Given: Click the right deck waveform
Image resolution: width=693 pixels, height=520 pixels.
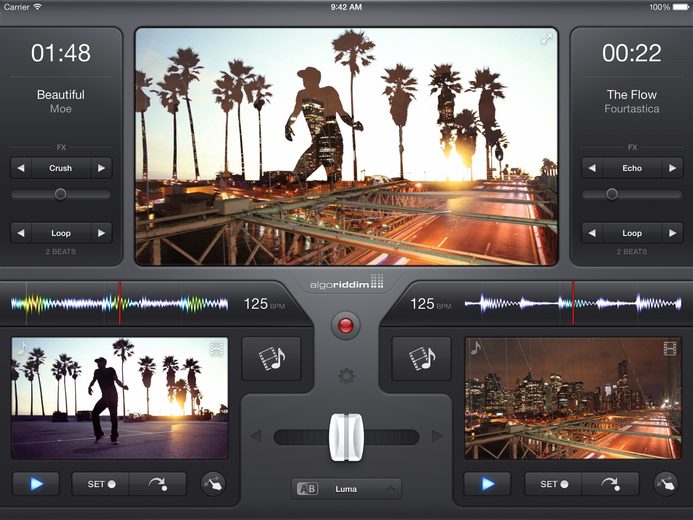Looking at the screenshot, I should (573, 304).
